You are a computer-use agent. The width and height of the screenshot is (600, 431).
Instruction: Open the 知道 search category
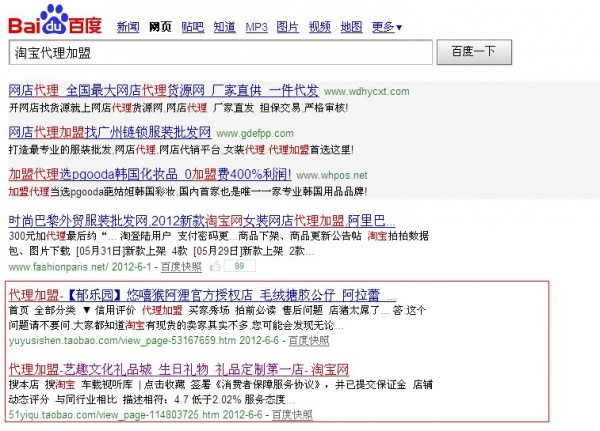225,24
